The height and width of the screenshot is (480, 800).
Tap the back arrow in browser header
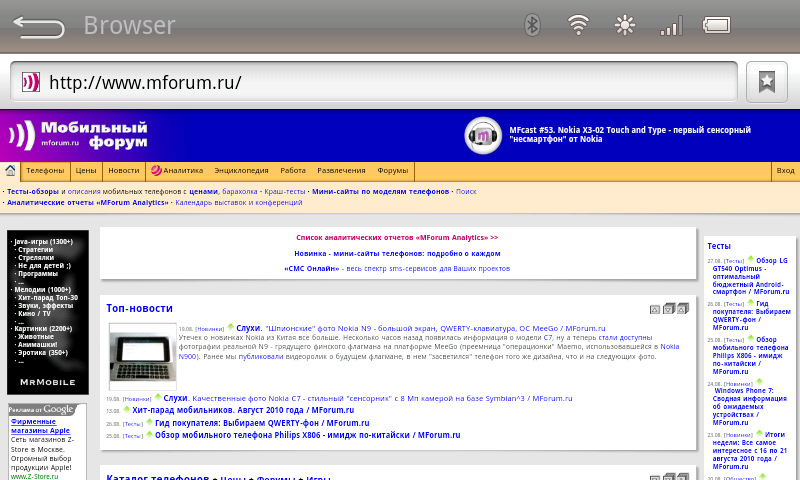point(38,26)
